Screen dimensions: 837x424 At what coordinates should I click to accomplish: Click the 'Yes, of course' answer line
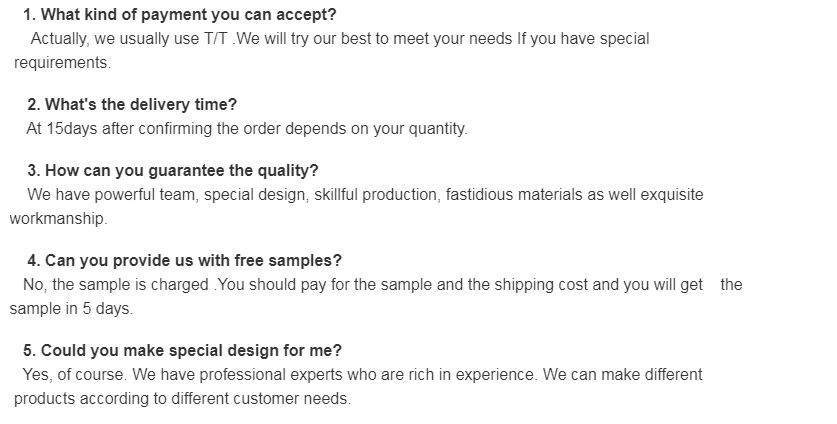[362, 374]
